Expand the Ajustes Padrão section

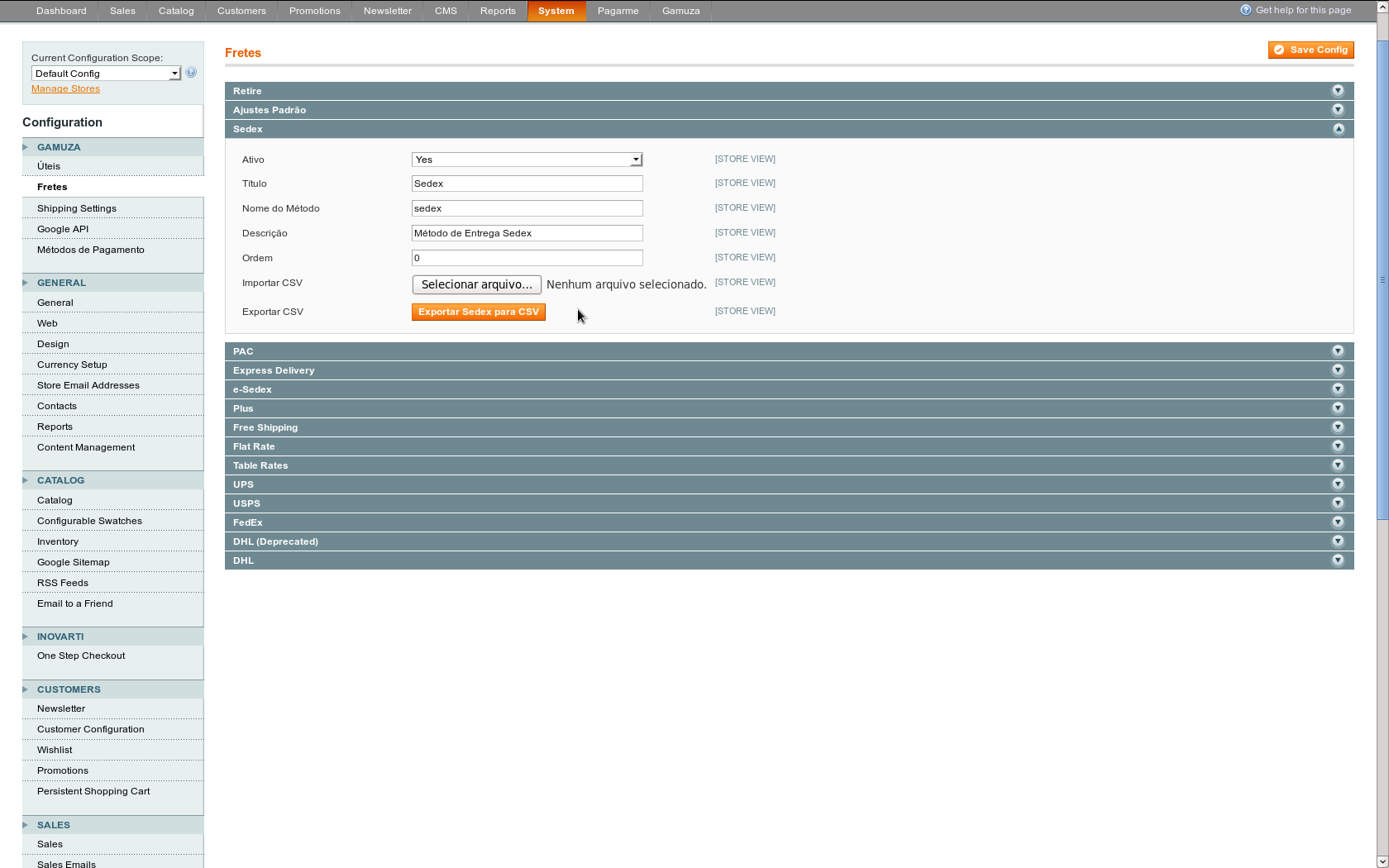pyautogui.click(x=789, y=110)
